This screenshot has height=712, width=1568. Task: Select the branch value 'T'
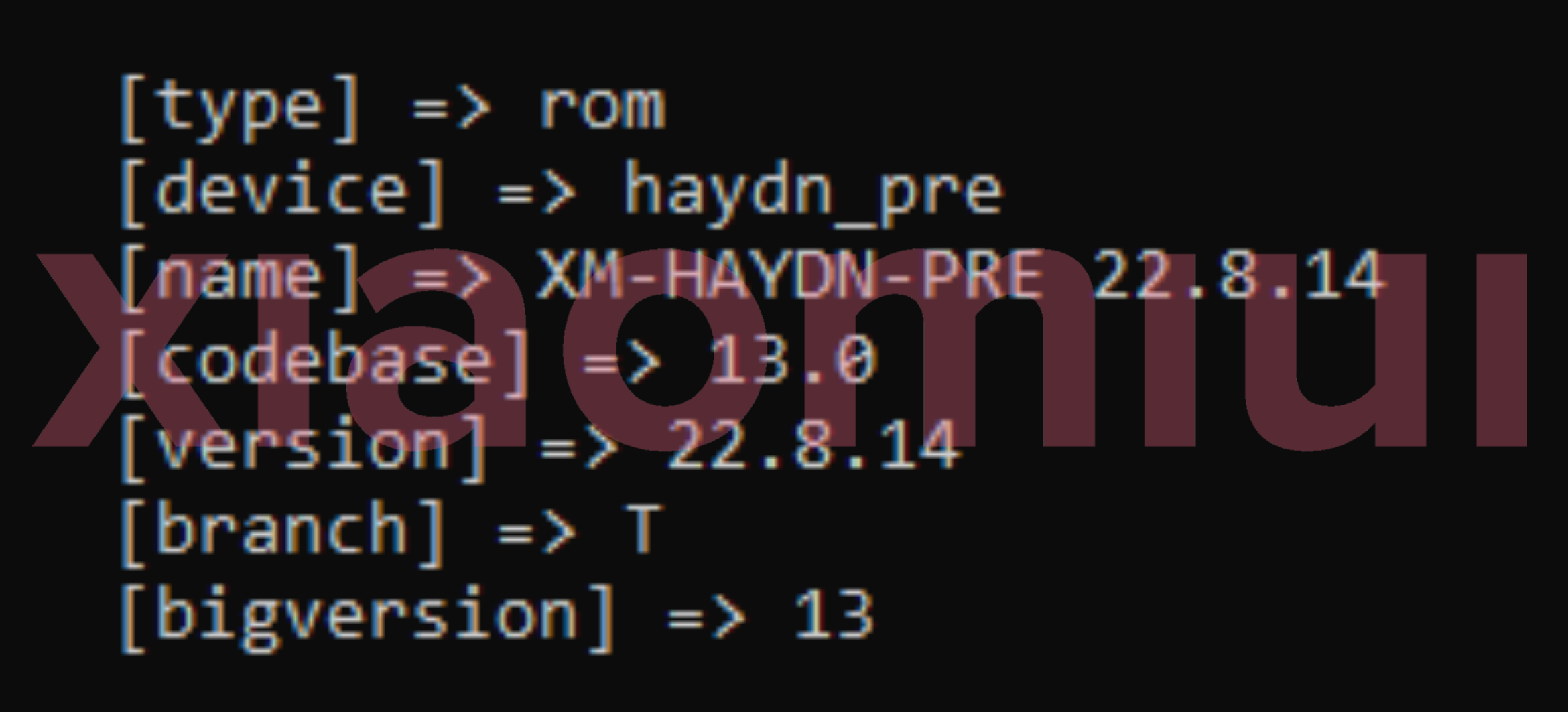tap(643, 530)
